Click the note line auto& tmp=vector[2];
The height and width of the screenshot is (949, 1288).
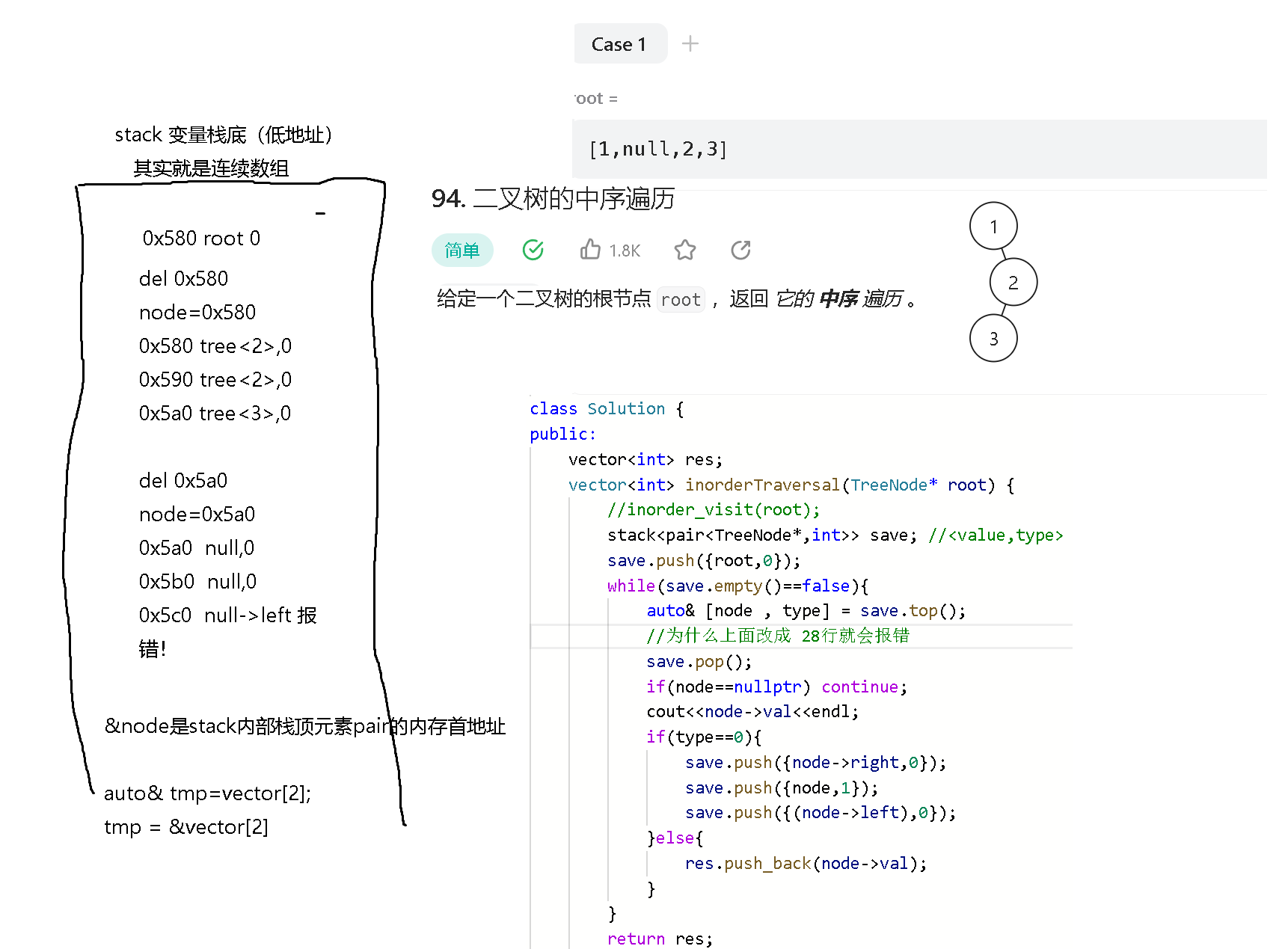207,793
